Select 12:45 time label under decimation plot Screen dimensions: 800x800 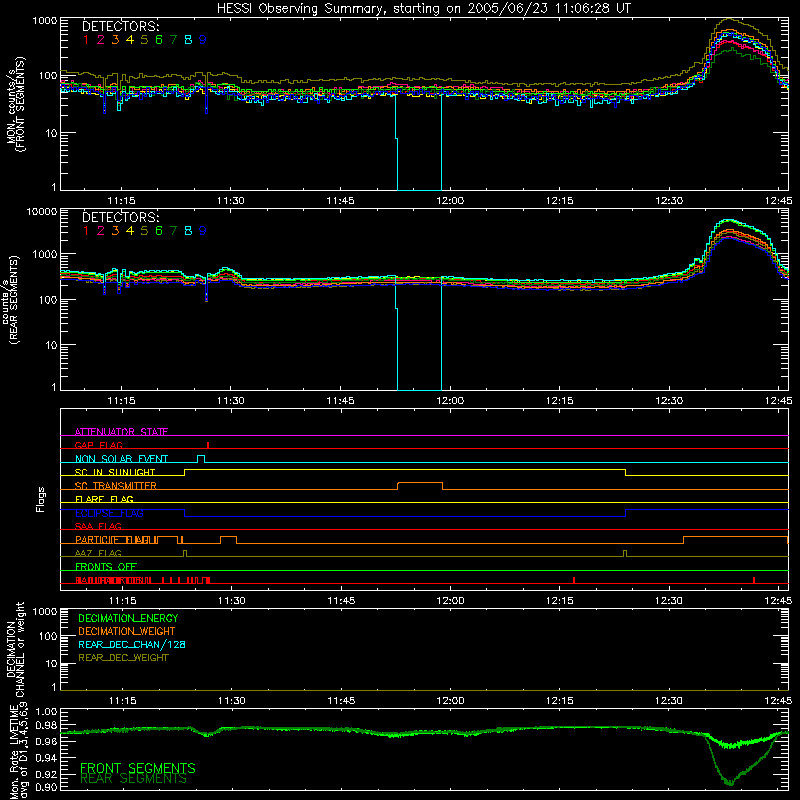[778, 701]
